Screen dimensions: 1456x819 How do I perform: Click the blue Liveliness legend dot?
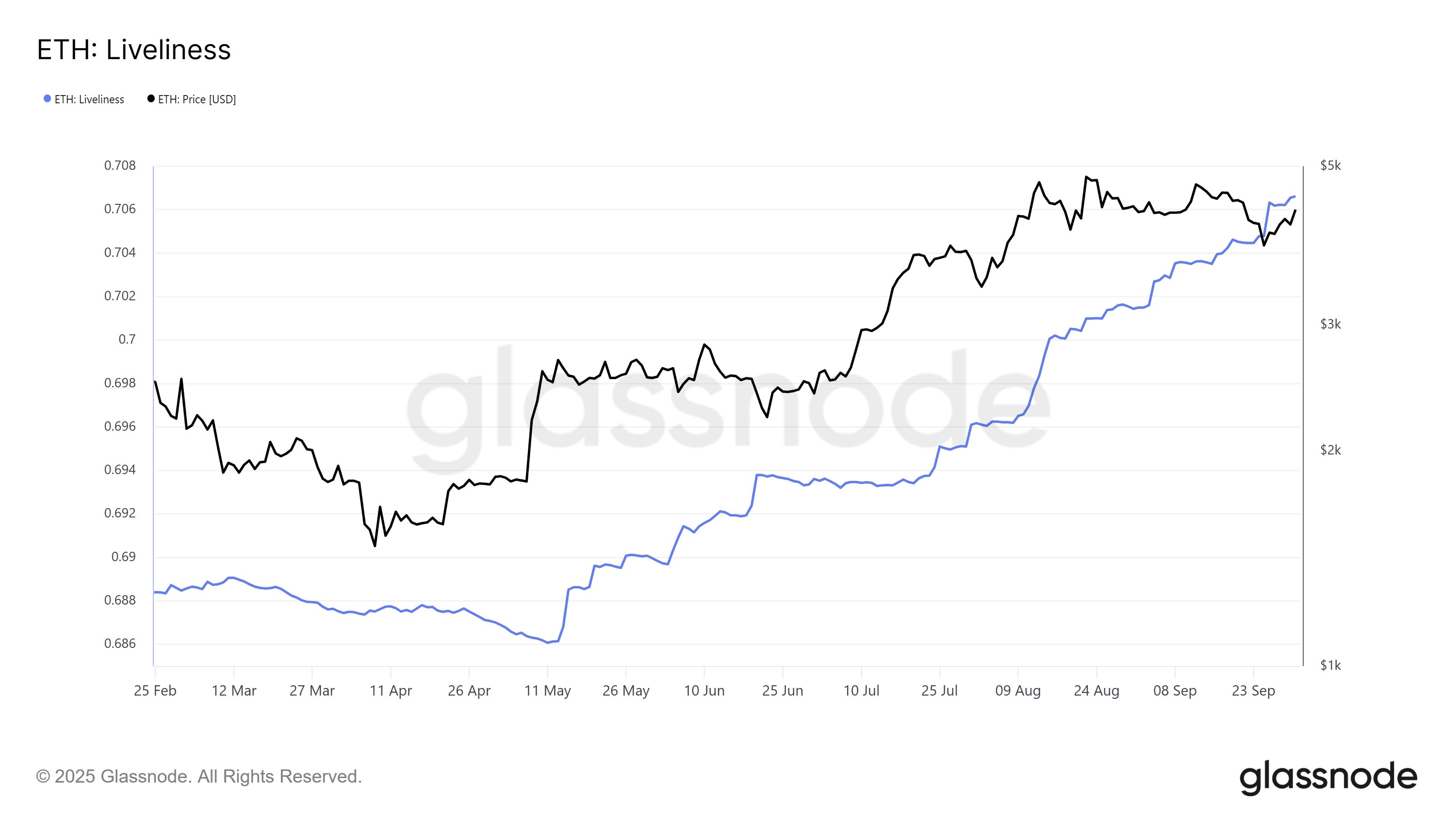point(47,99)
